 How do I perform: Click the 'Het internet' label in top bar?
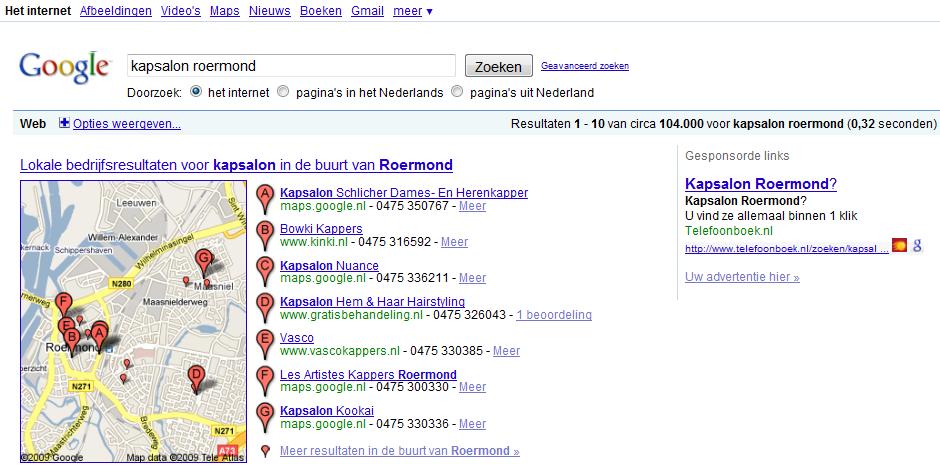(38, 11)
